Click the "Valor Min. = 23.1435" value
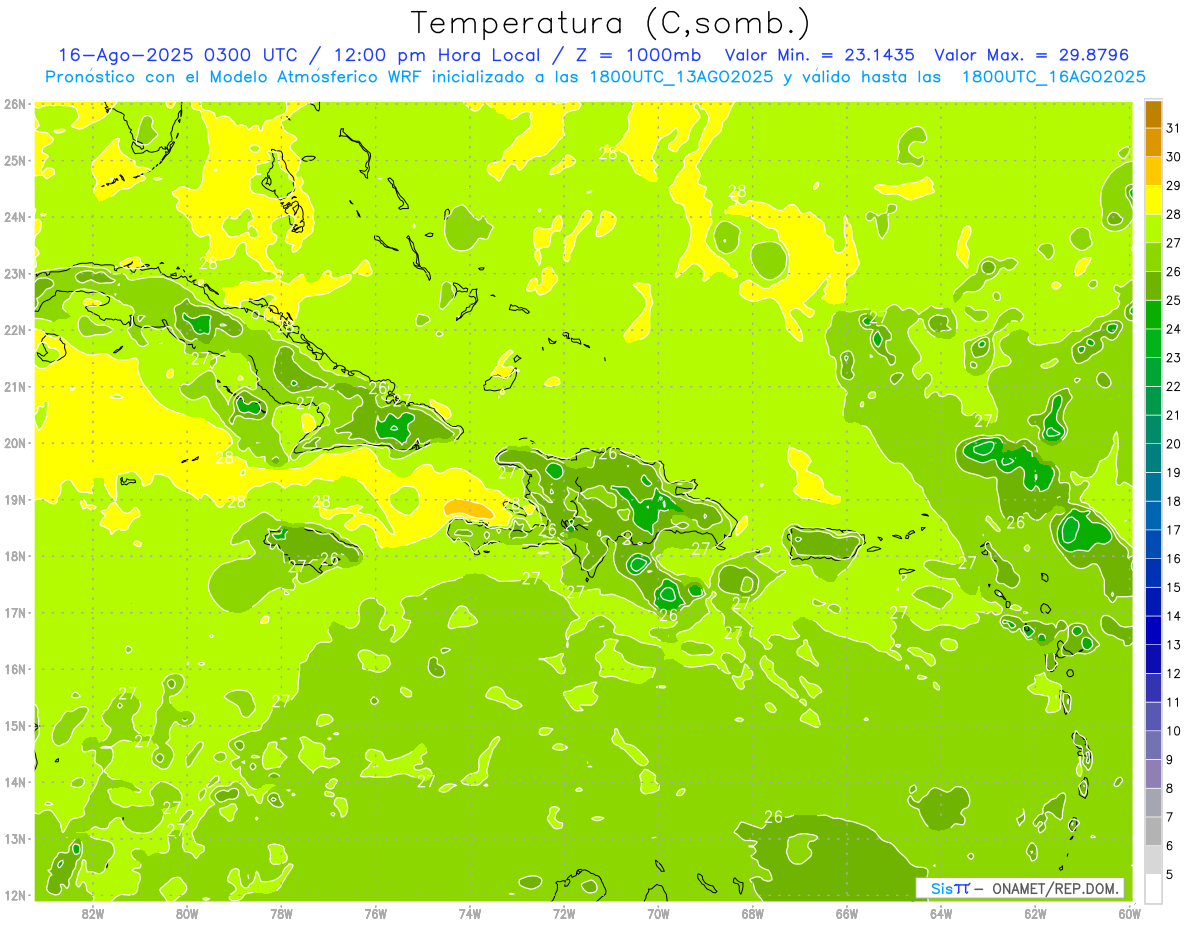Screen dimensions: 1200x927 click(x=819, y=55)
